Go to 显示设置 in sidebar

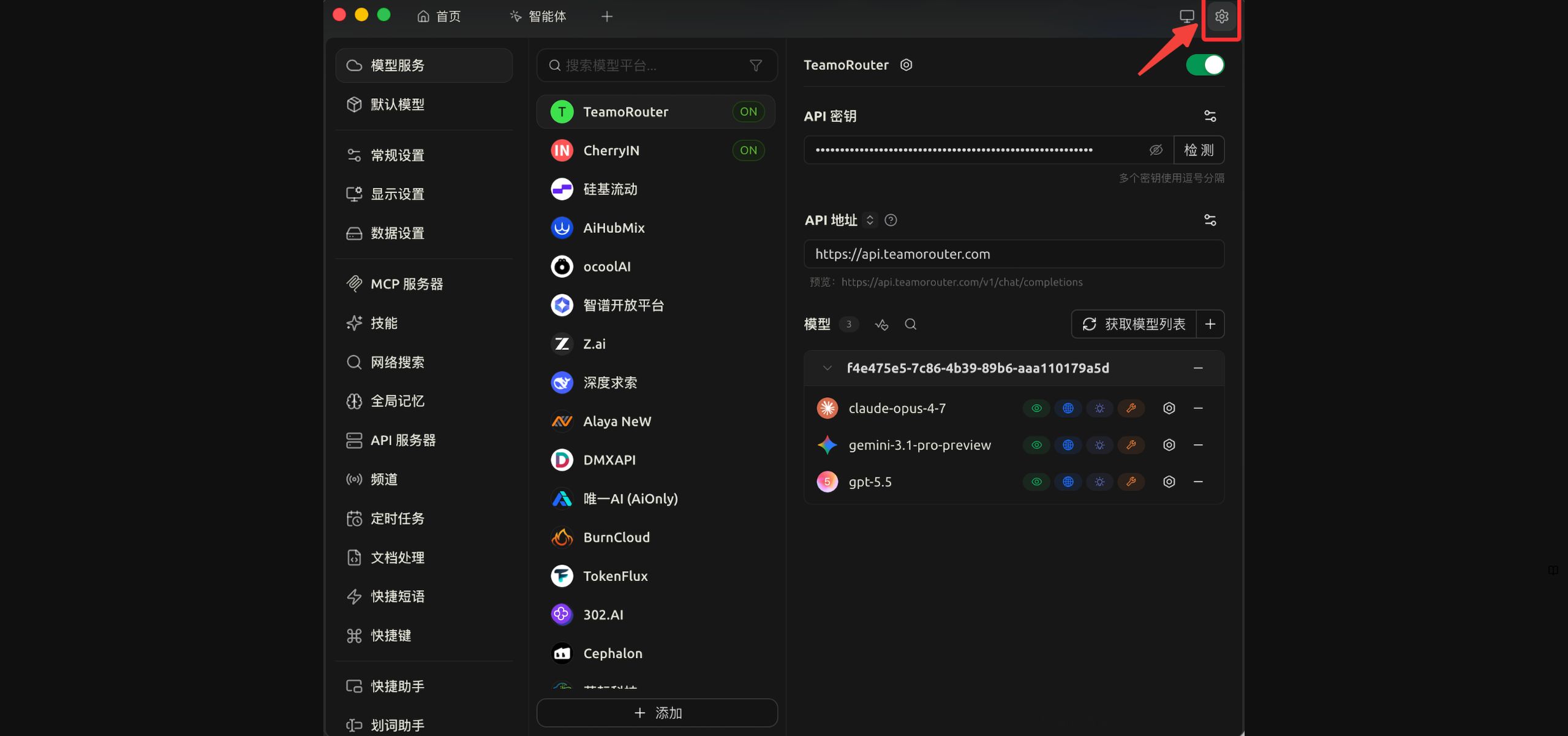coord(424,194)
